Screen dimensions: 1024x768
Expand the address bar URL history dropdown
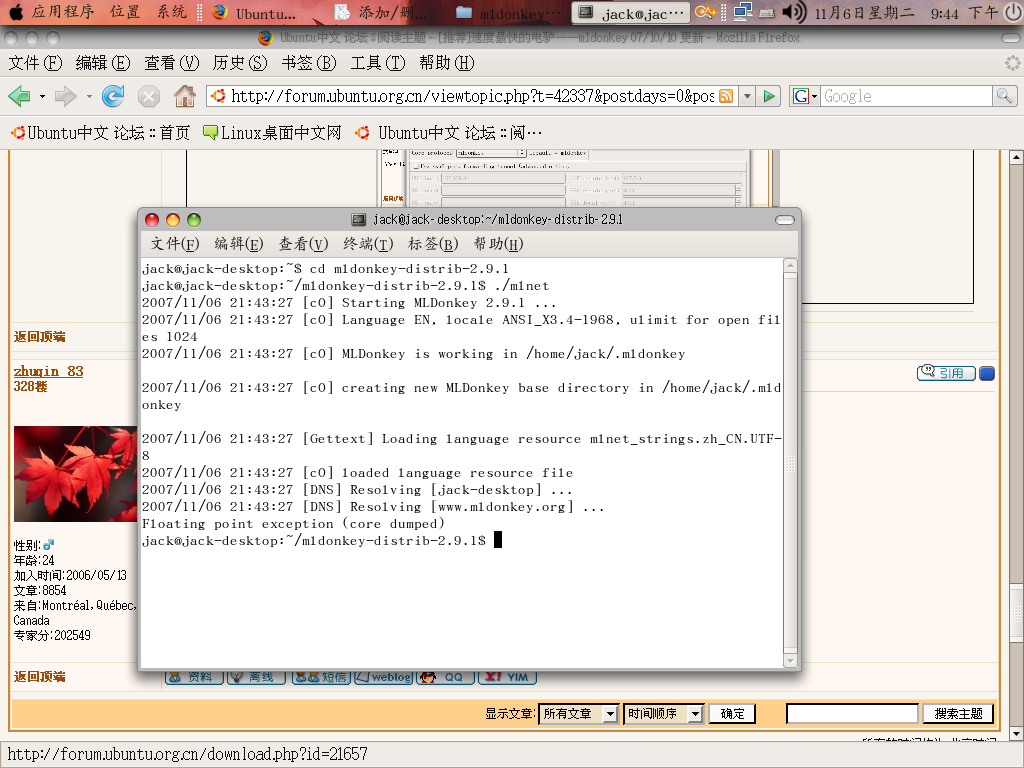click(x=747, y=97)
